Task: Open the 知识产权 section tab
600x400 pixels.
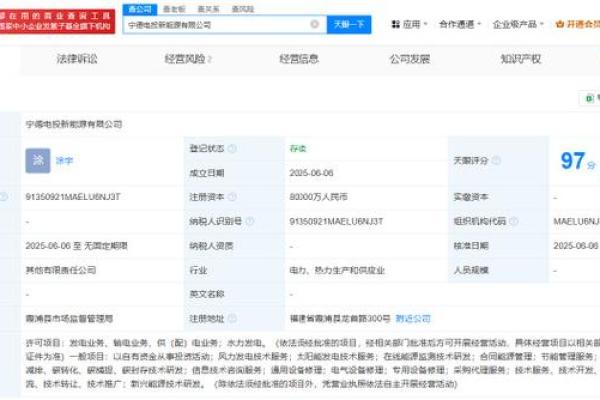Action: coord(521,59)
